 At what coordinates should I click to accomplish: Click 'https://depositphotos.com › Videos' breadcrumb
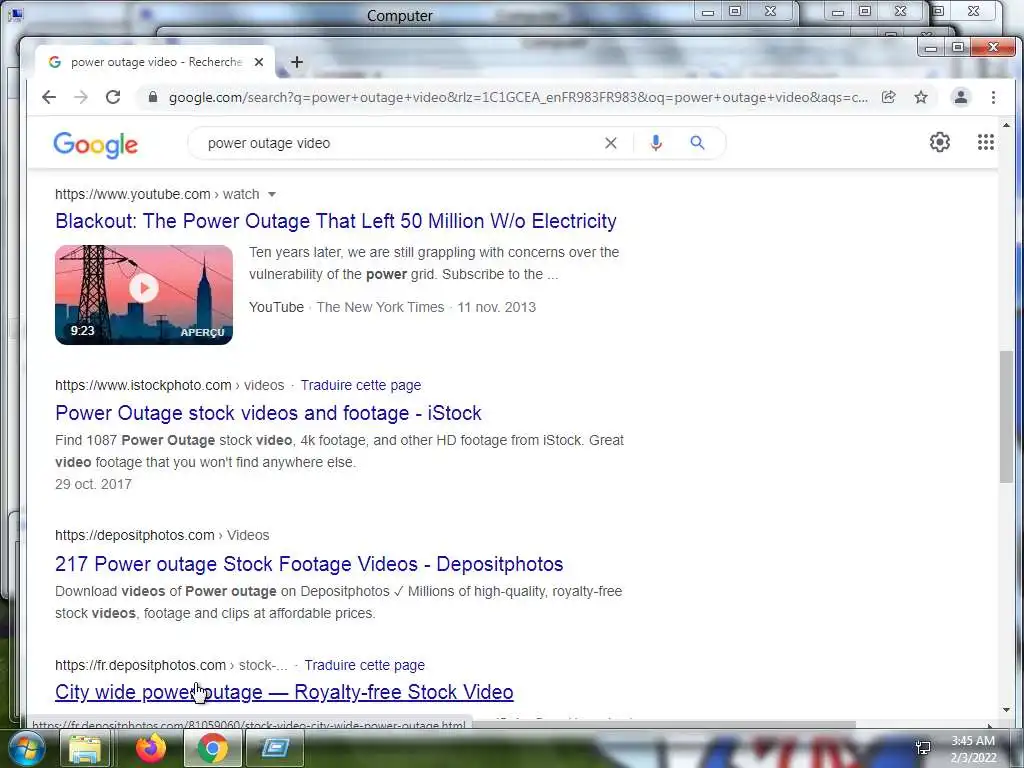162,536
